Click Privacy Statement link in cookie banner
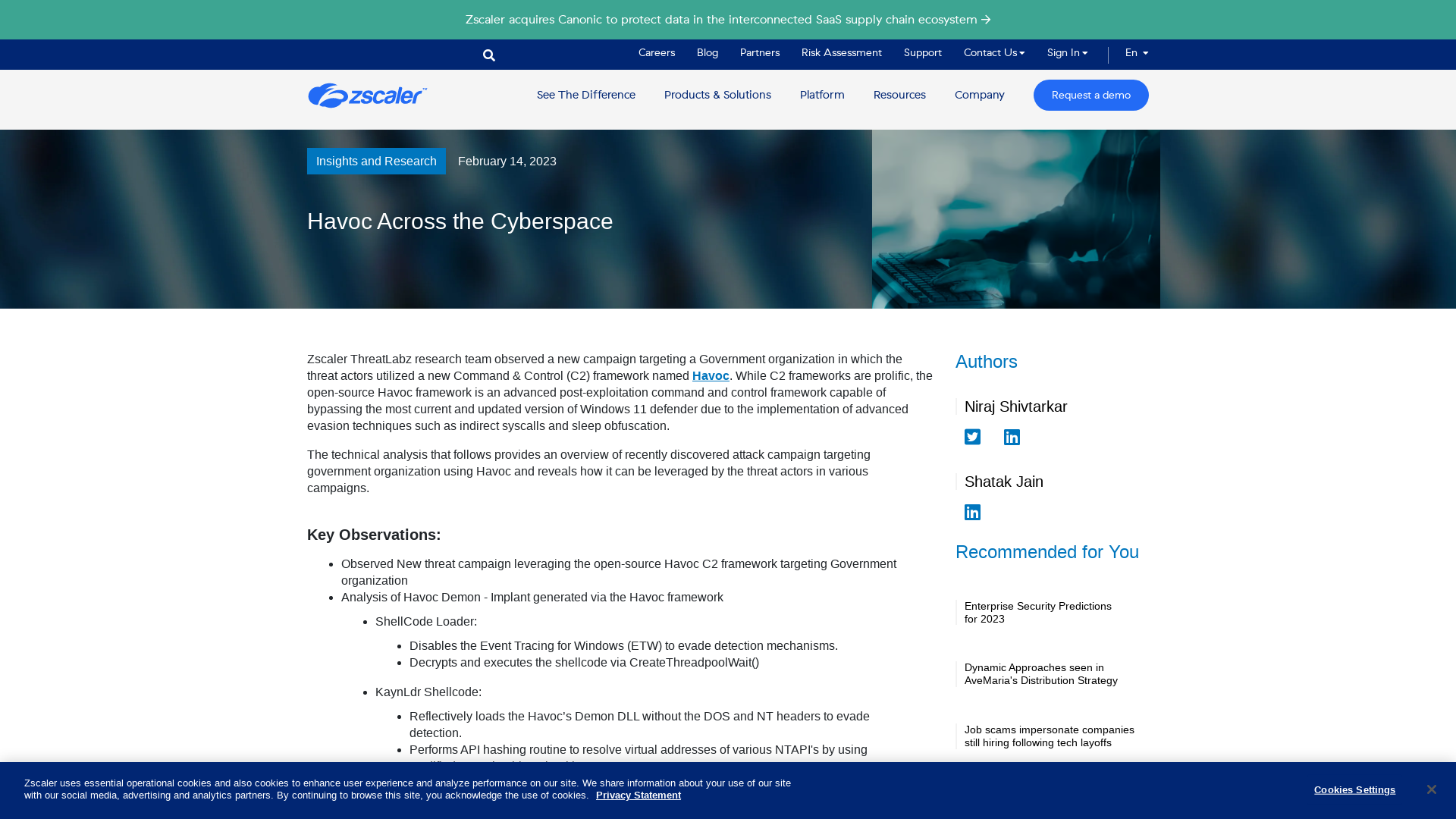 638,794
